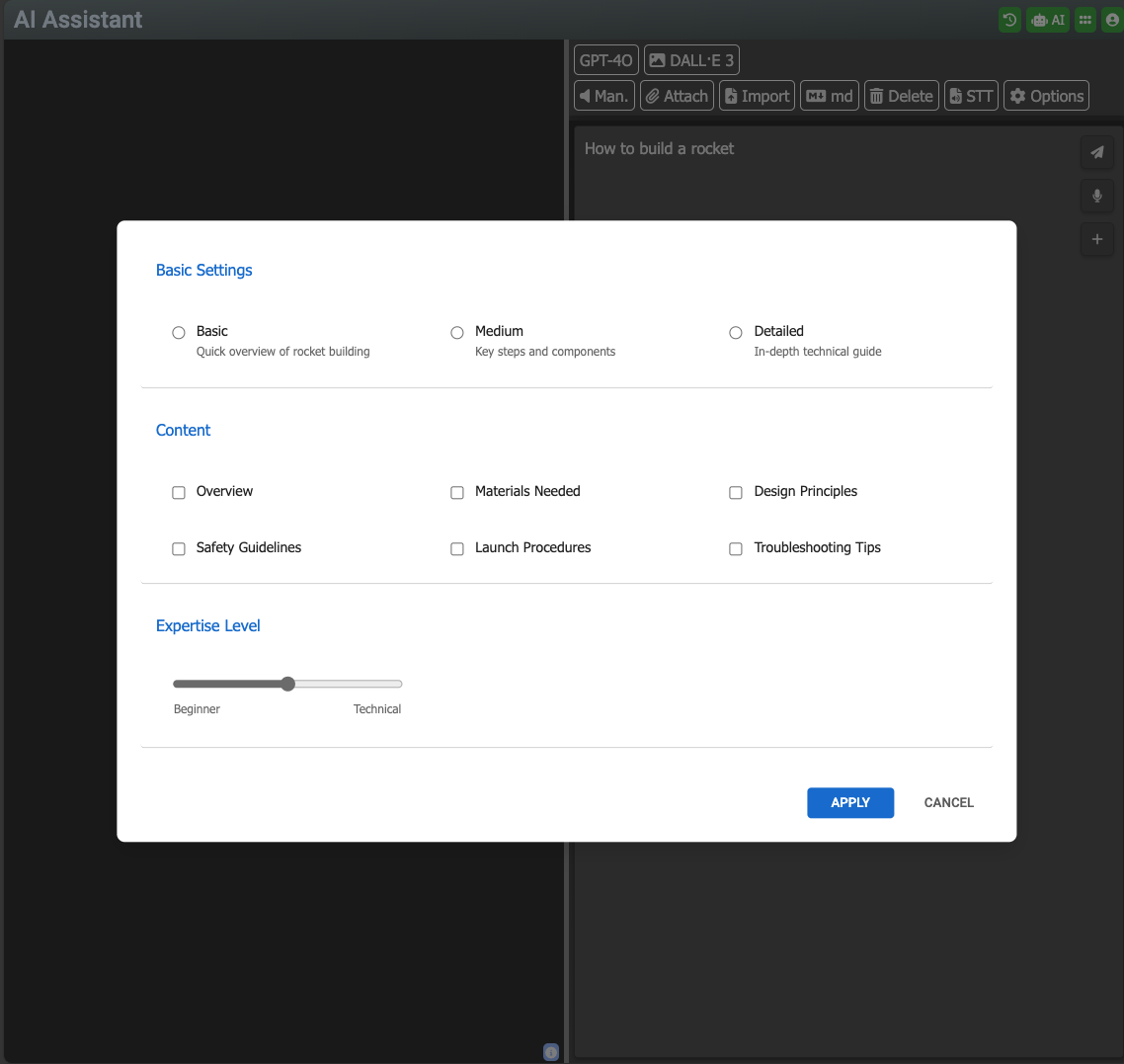Click the 'Expertise Level' heading
Screen dimensions: 1124x1064
click(207, 626)
